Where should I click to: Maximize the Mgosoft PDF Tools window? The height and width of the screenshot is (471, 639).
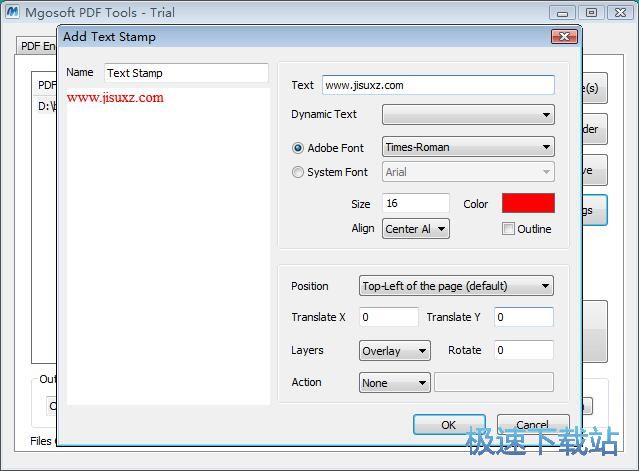coord(591,13)
